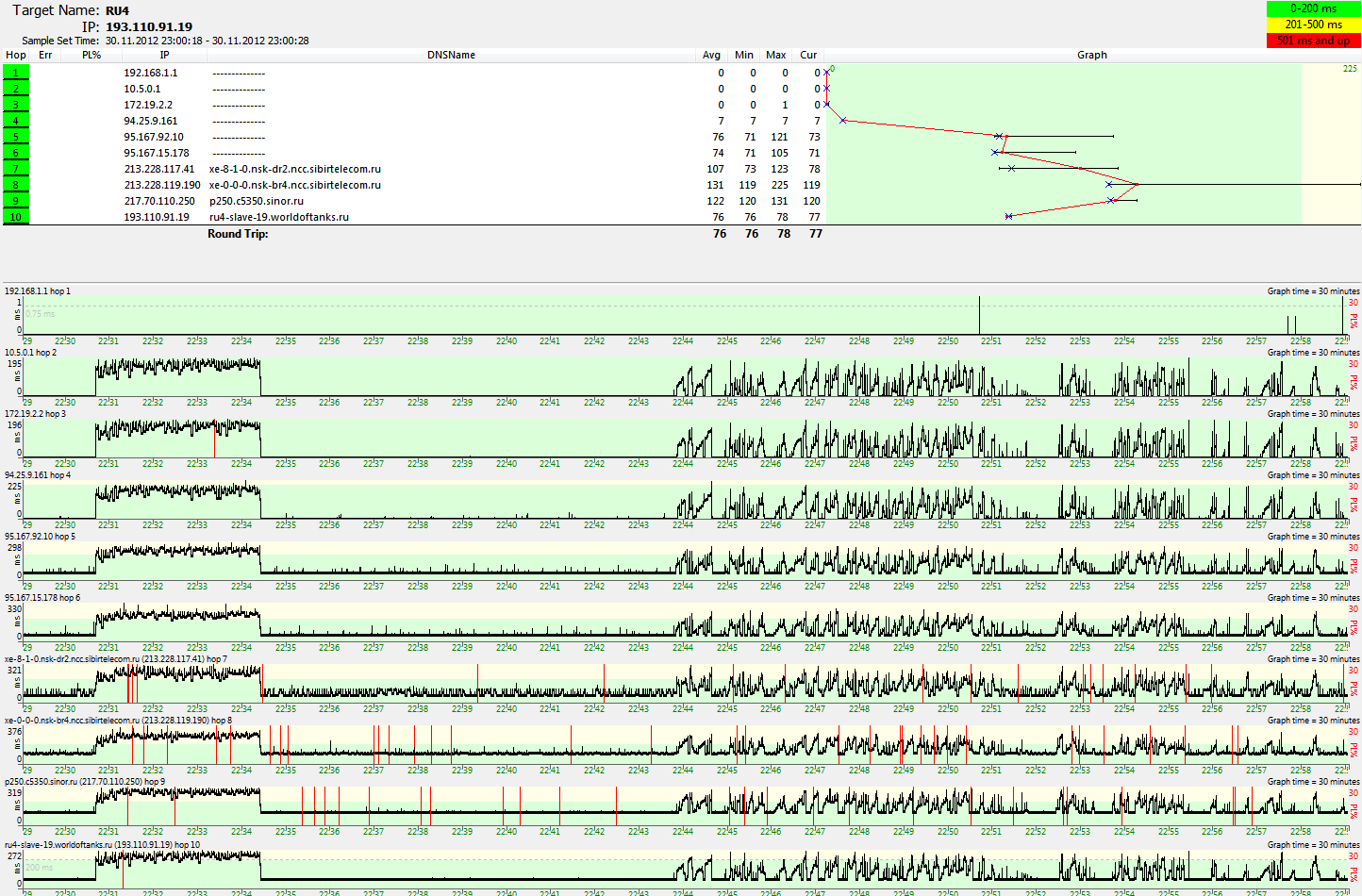The image size is (1362, 896).
Task: Click the Graph column header
Action: (1091, 55)
